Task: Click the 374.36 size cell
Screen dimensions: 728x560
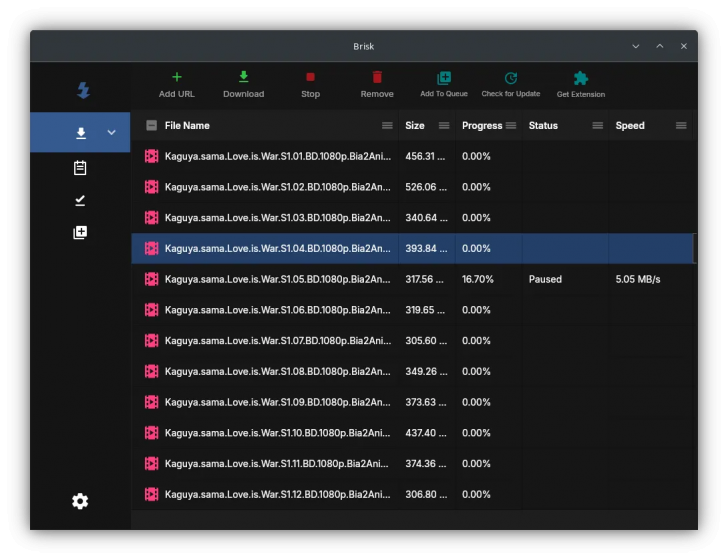Action: pos(425,463)
